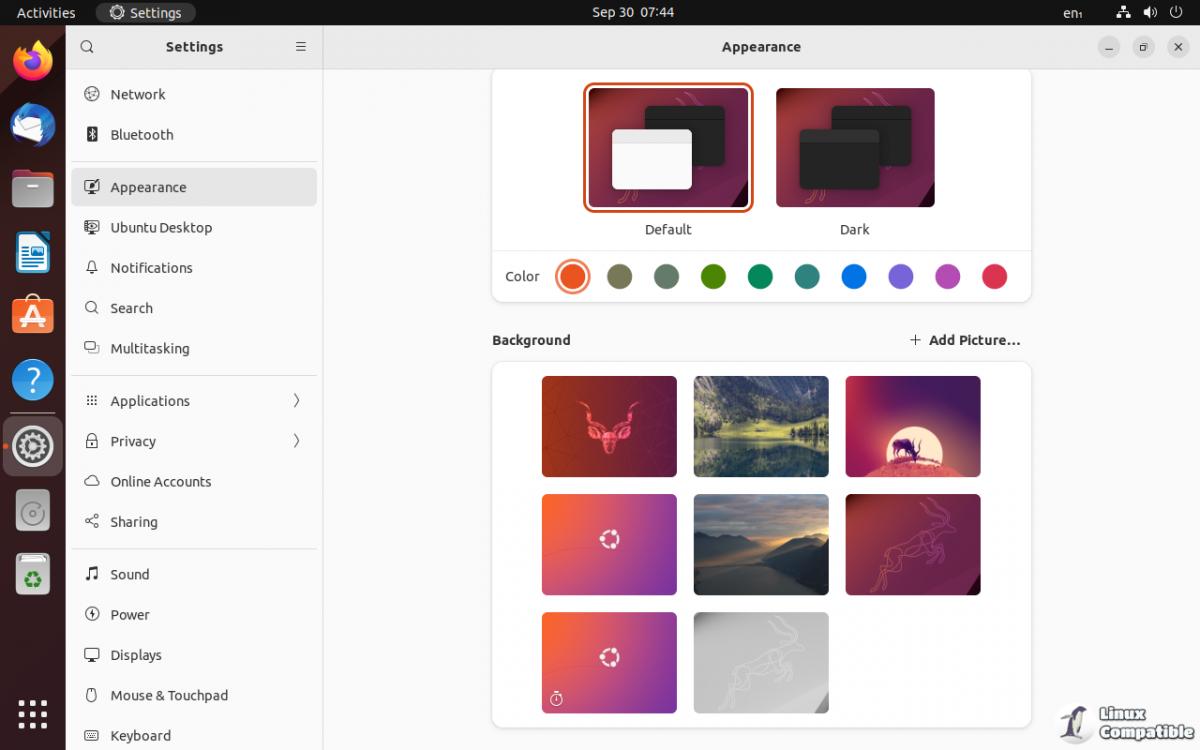
Task: Expand the Privacy settings chevron
Action: pyautogui.click(x=296, y=441)
